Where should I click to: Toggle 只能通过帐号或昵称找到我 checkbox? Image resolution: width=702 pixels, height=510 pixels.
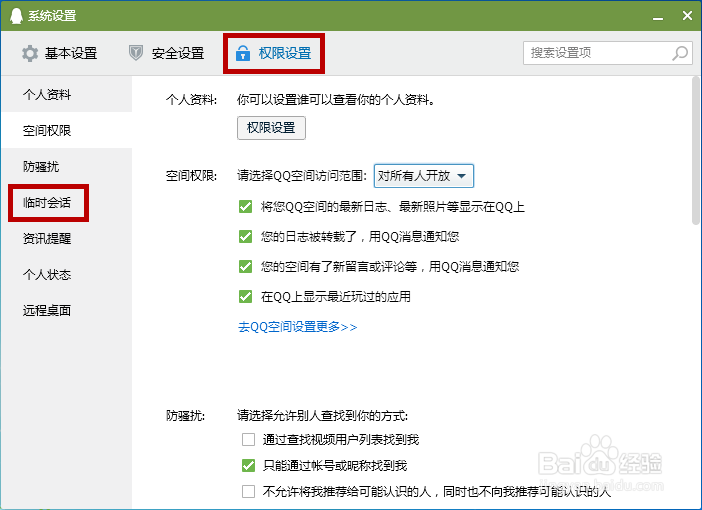(x=248, y=466)
